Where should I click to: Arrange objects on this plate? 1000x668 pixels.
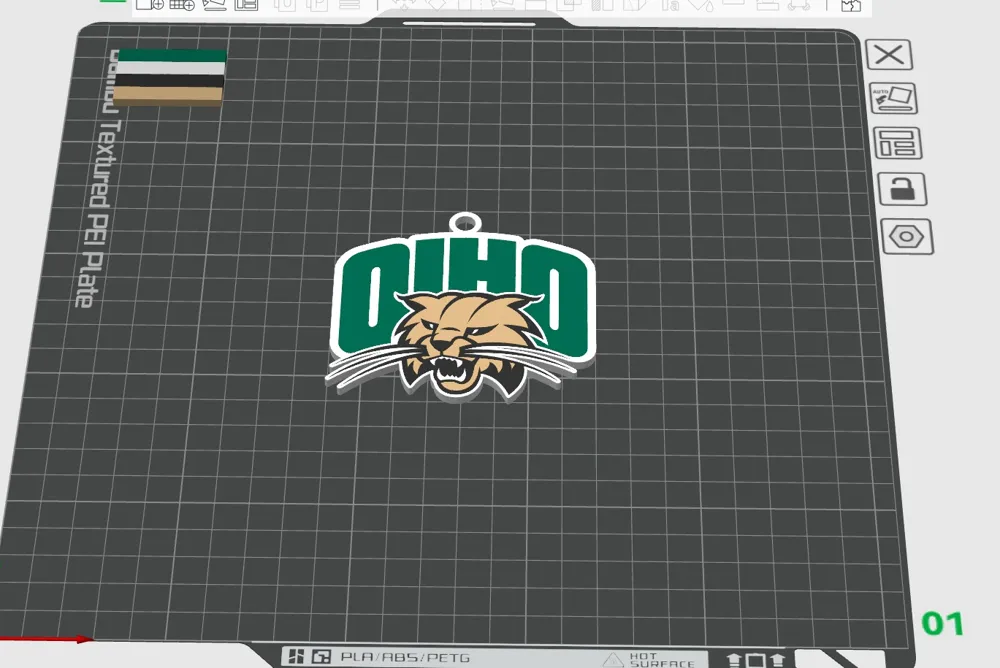click(897, 143)
